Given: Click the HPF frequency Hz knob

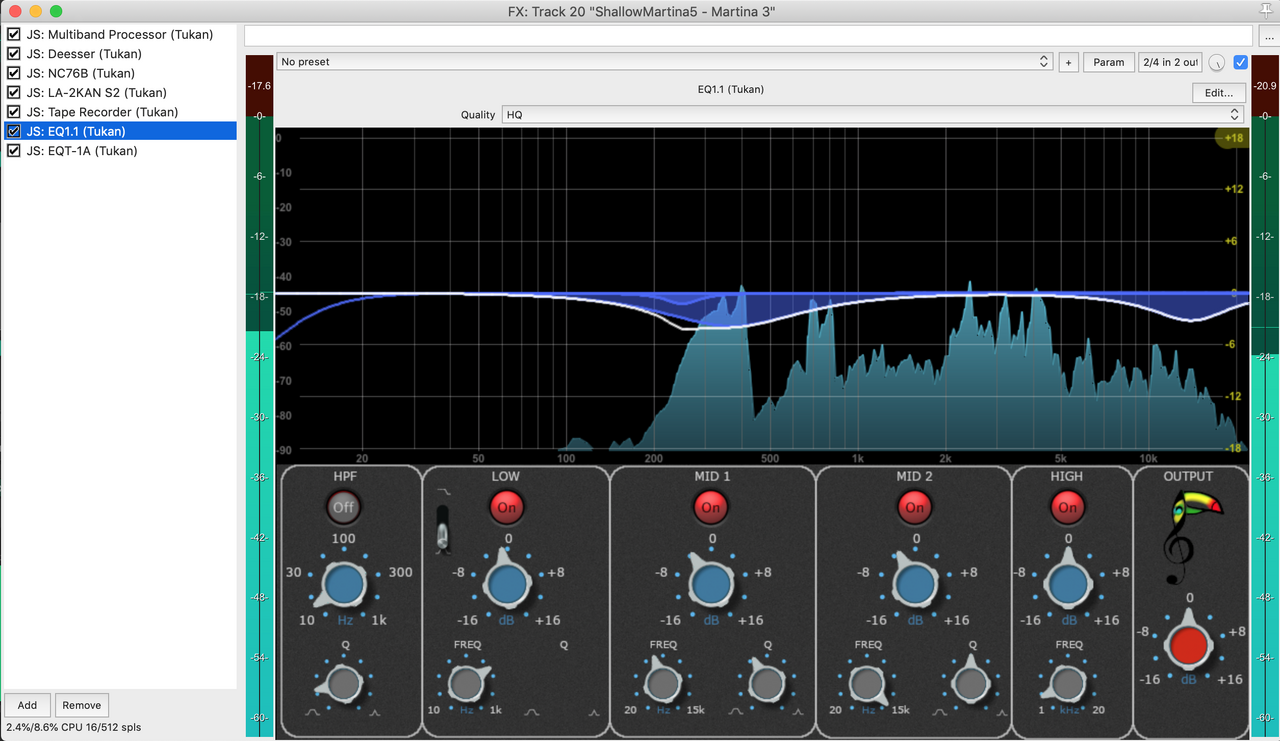Looking at the screenshot, I should (343, 586).
